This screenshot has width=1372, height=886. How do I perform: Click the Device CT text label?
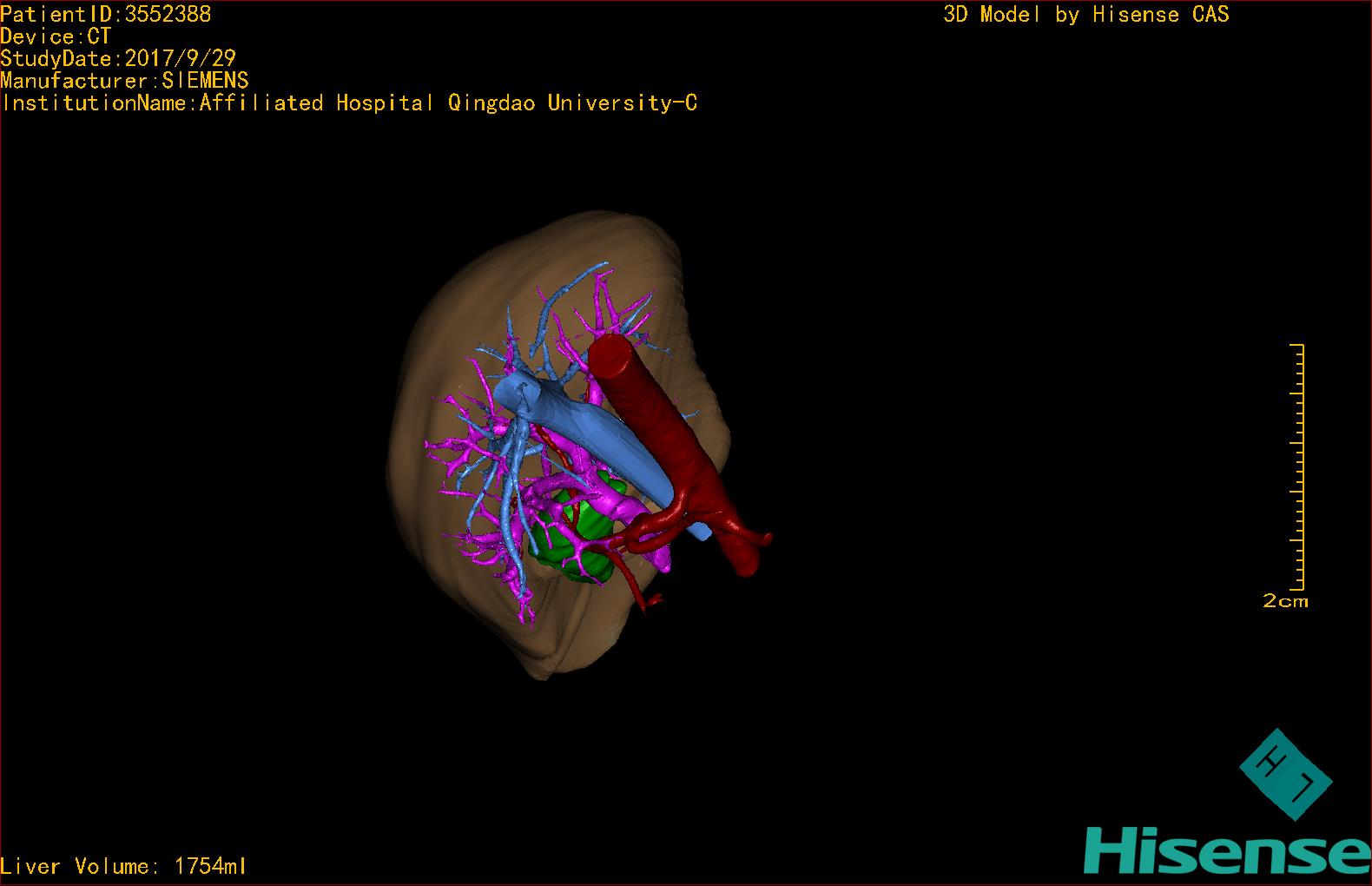tap(56, 36)
